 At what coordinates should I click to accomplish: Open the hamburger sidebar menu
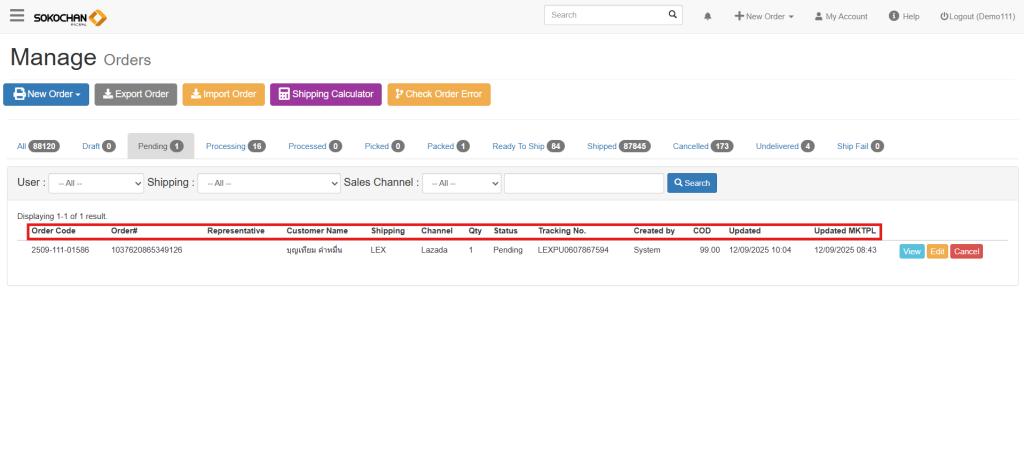(x=17, y=16)
